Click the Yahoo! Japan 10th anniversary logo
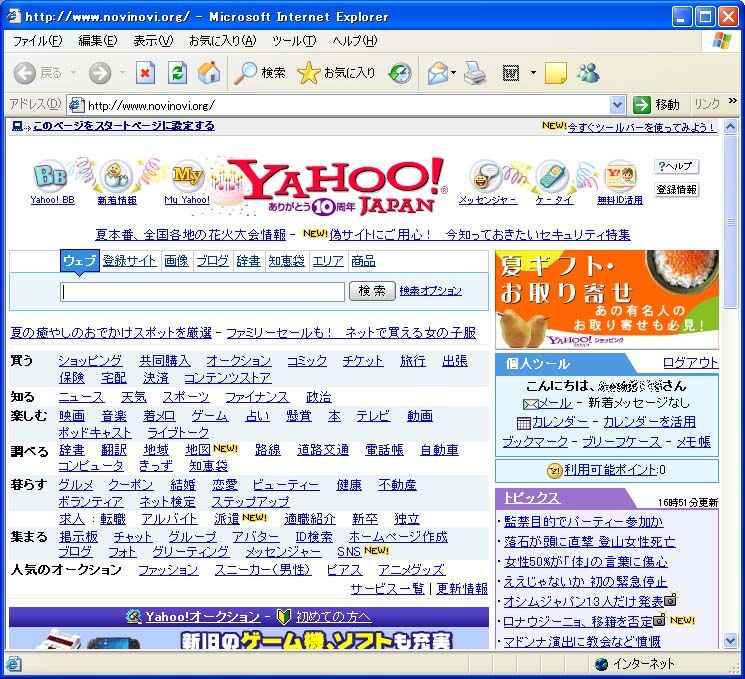 [330, 186]
